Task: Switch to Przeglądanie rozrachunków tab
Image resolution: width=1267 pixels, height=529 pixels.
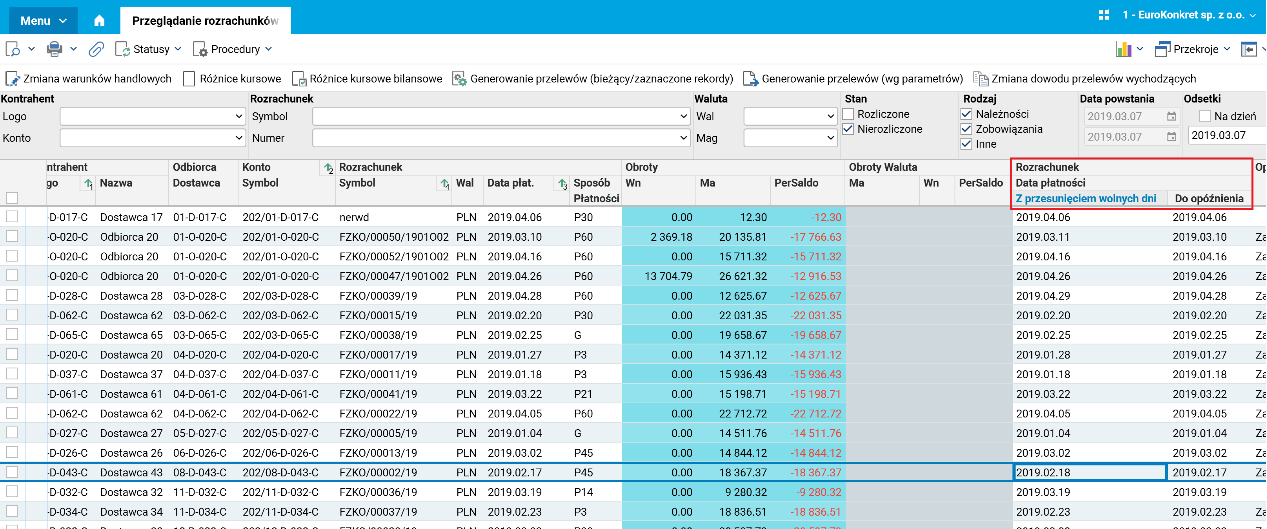Action: (205, 19)
